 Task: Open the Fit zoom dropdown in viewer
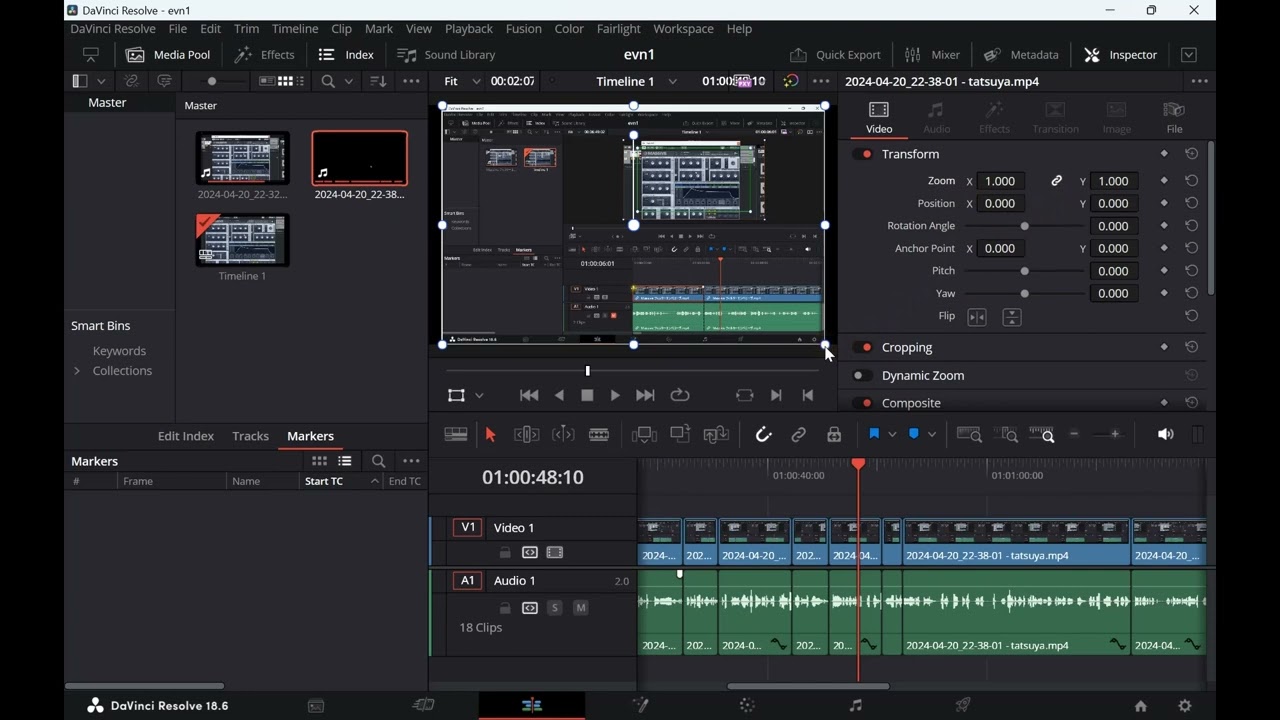click(462, 82)
